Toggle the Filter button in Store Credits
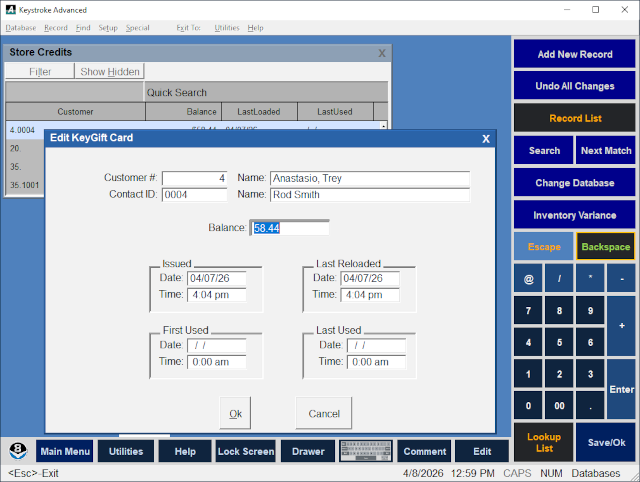640x482 pixels. (40, 72)
